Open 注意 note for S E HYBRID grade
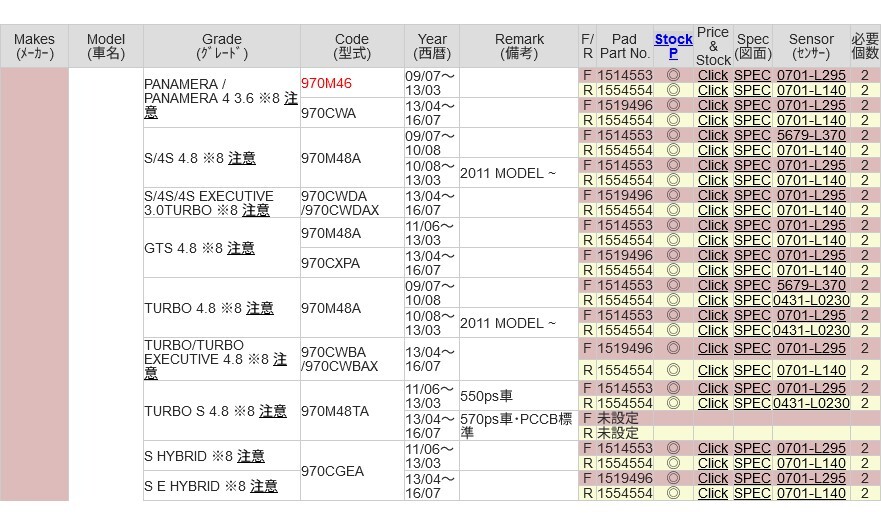The image size is (881, 524). click(x=264, y=485)
